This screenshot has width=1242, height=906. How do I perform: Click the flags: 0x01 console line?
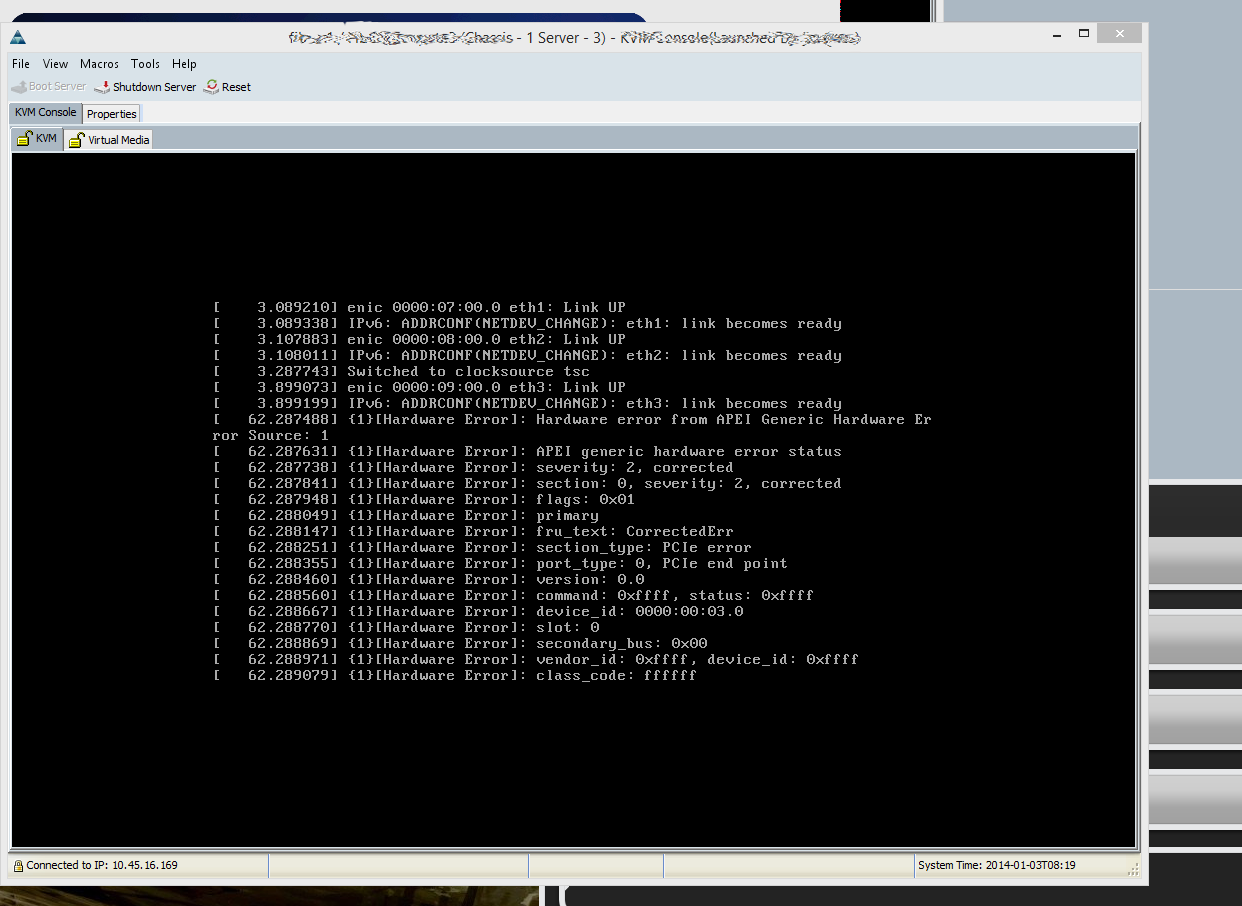[x=424, y=499]
